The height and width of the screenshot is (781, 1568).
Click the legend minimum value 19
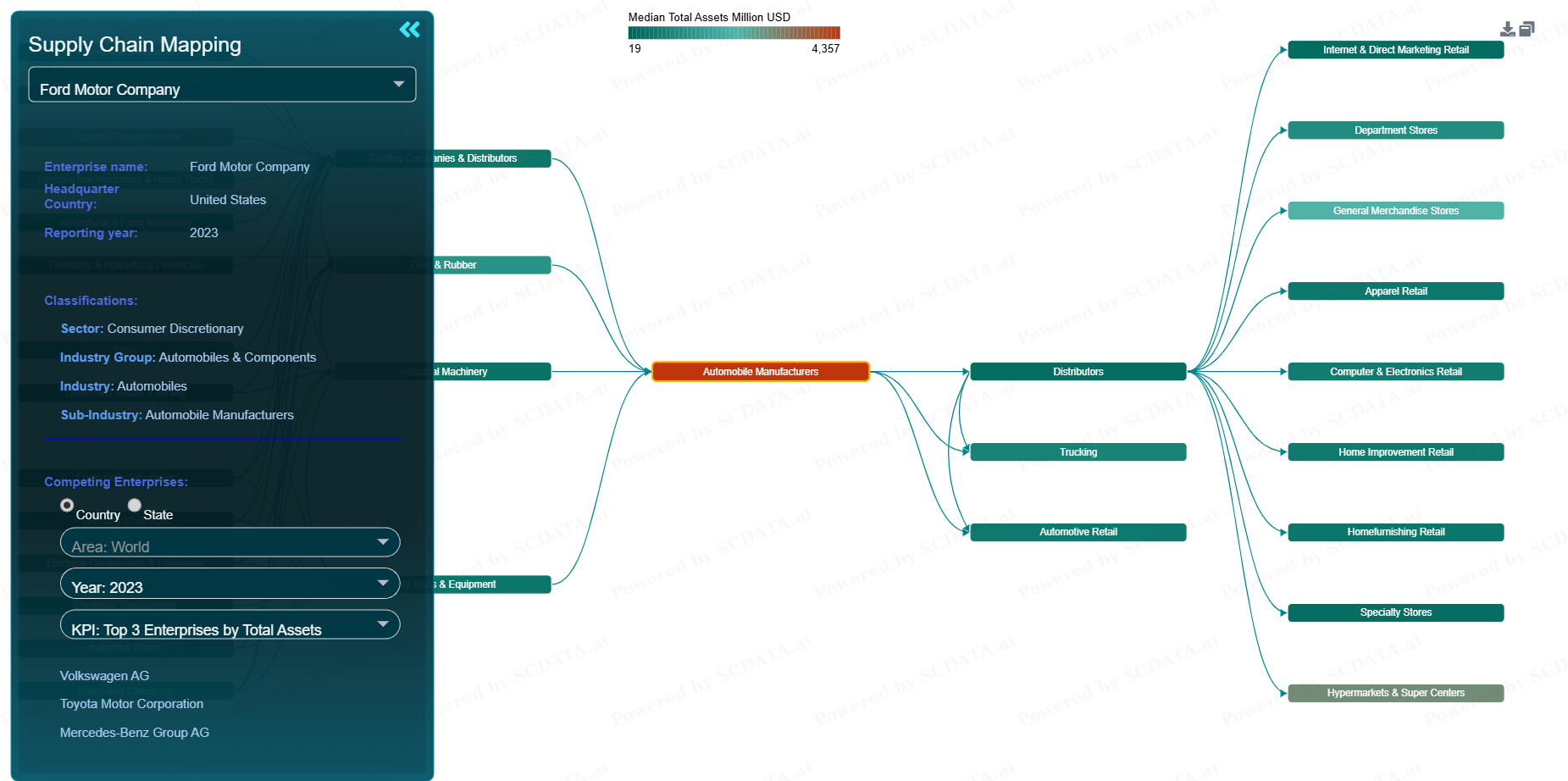634,49
